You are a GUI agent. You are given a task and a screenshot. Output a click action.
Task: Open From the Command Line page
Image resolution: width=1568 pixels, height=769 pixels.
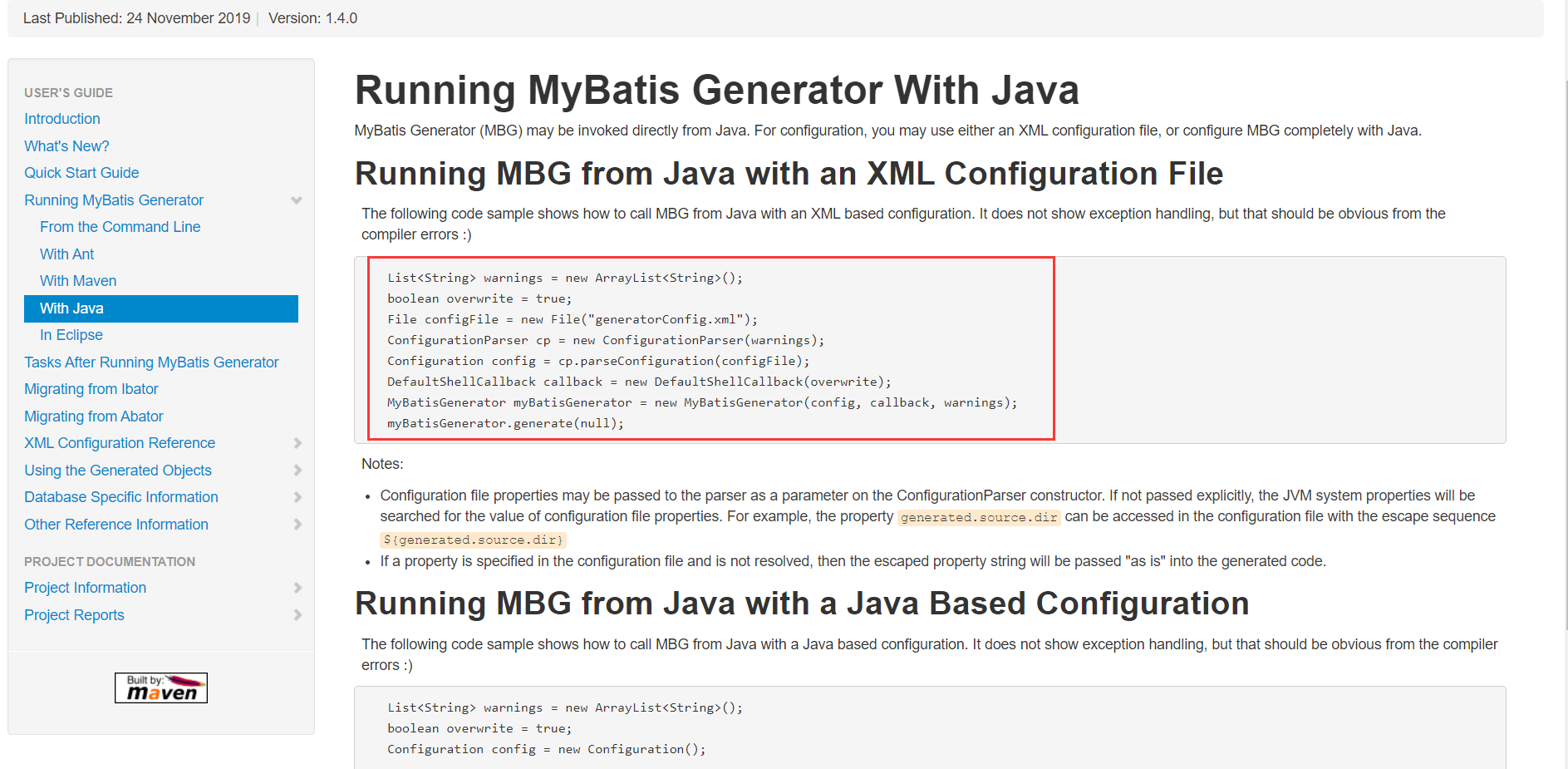point(120,227)
